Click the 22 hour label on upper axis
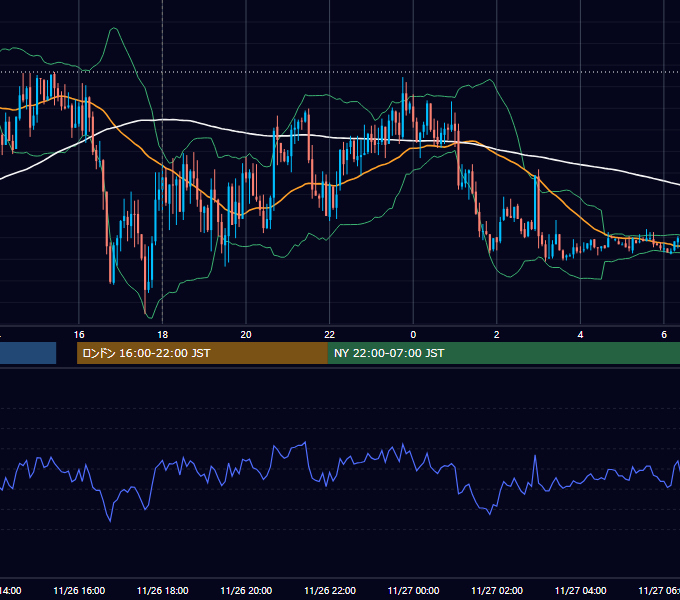This screenshot has height=600, width=680. point(330,335)
